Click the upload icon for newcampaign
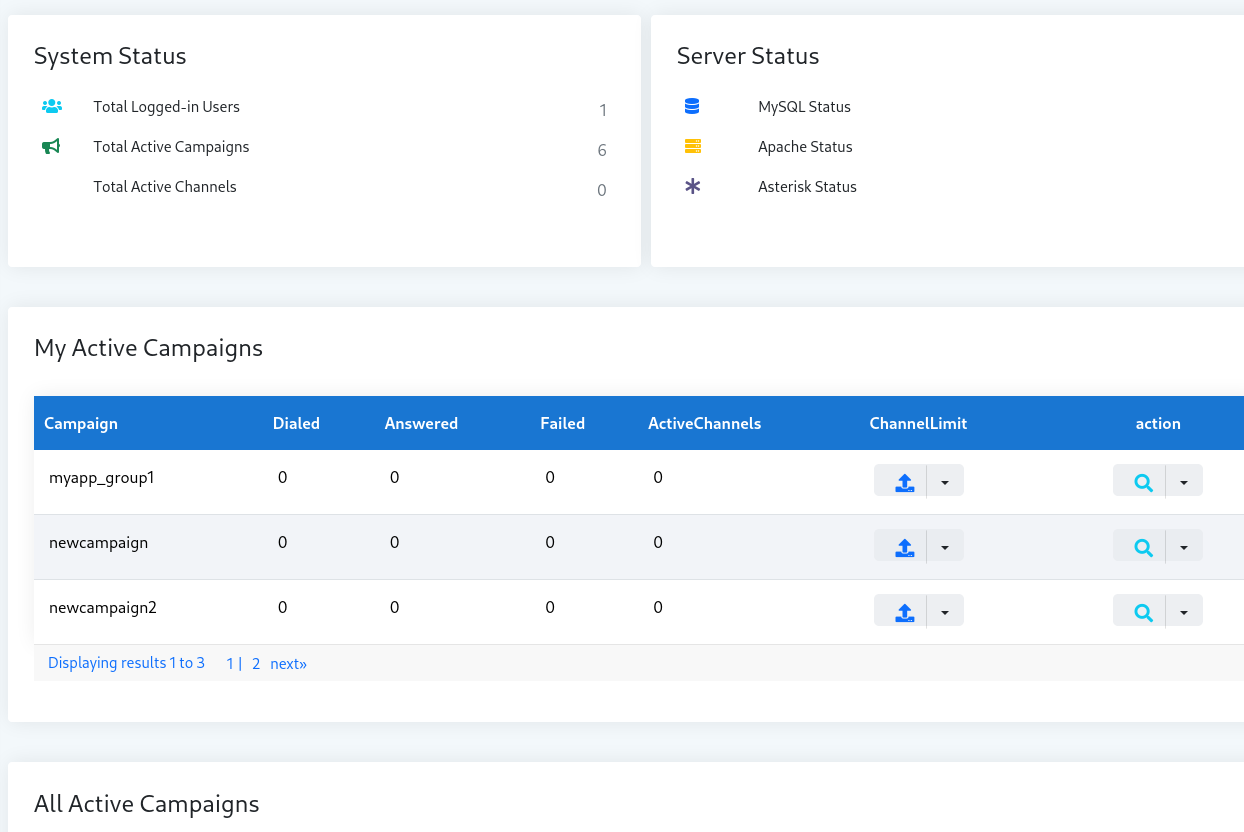 (x=904, y=546)
